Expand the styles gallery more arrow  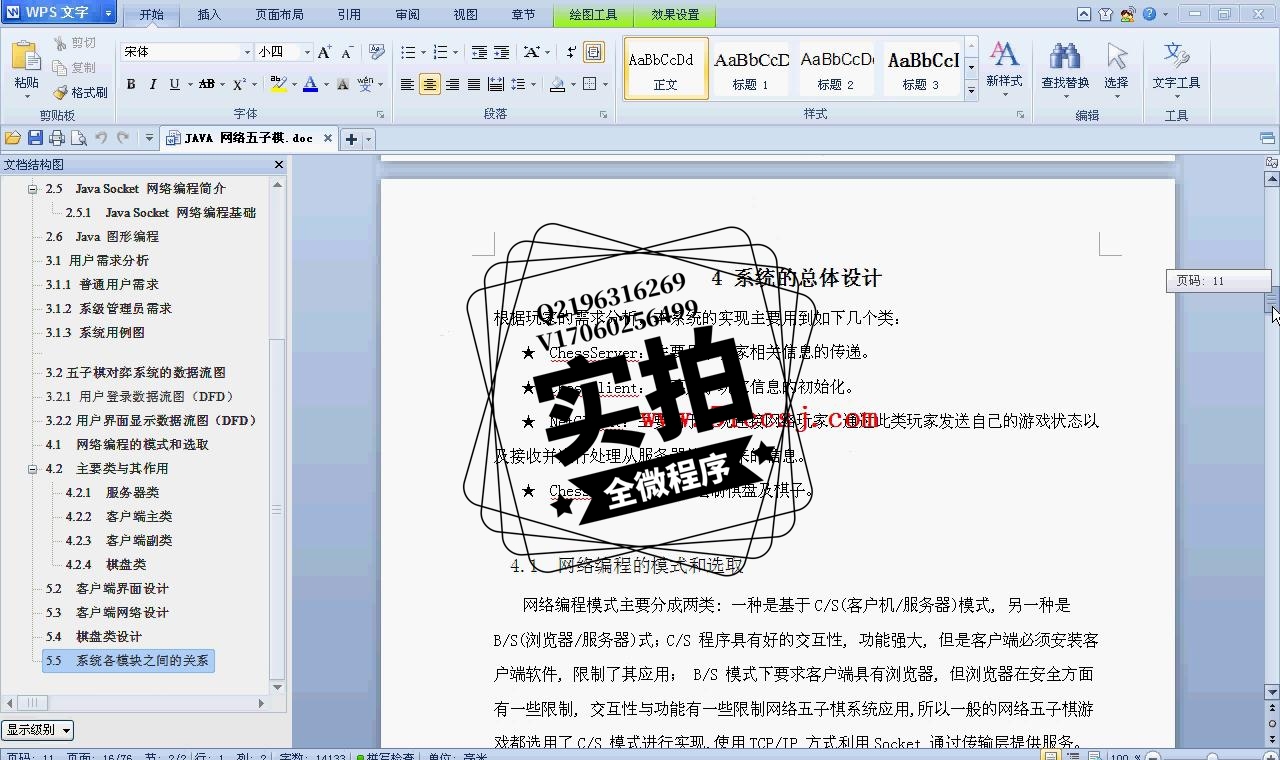[x=971, y=90]
